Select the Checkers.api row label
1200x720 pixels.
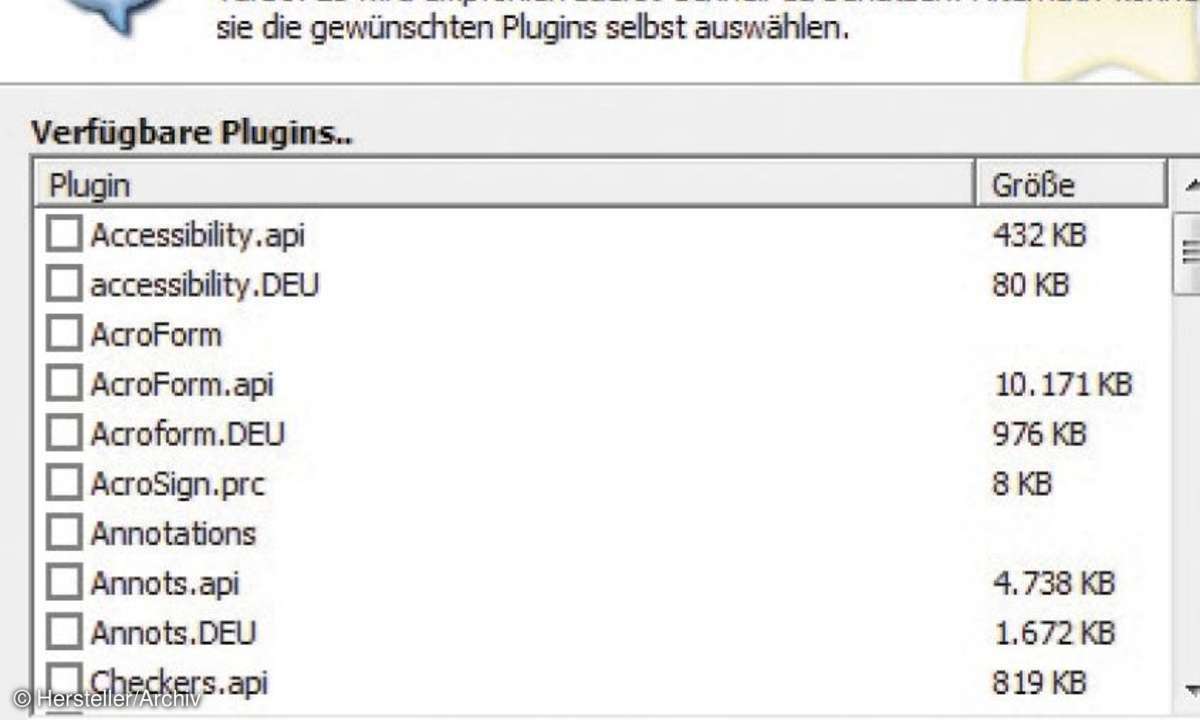(179, 682)
